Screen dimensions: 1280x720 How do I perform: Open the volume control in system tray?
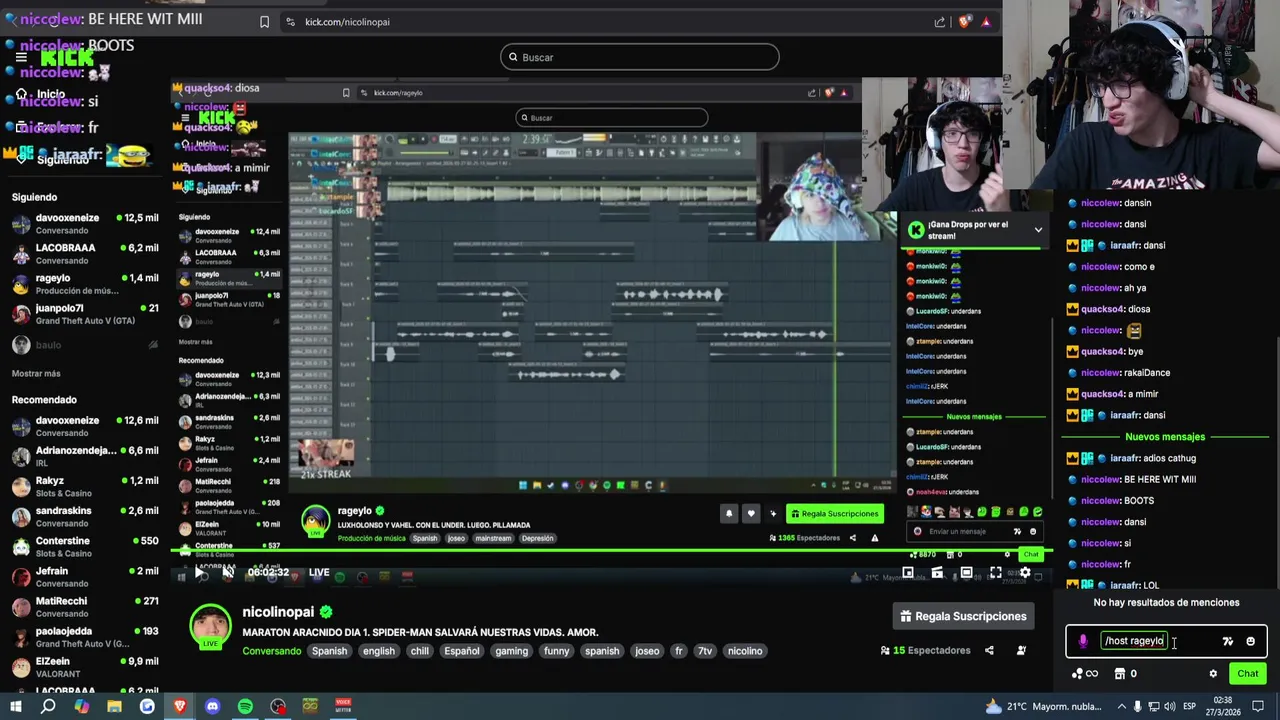pos(1170,707)
